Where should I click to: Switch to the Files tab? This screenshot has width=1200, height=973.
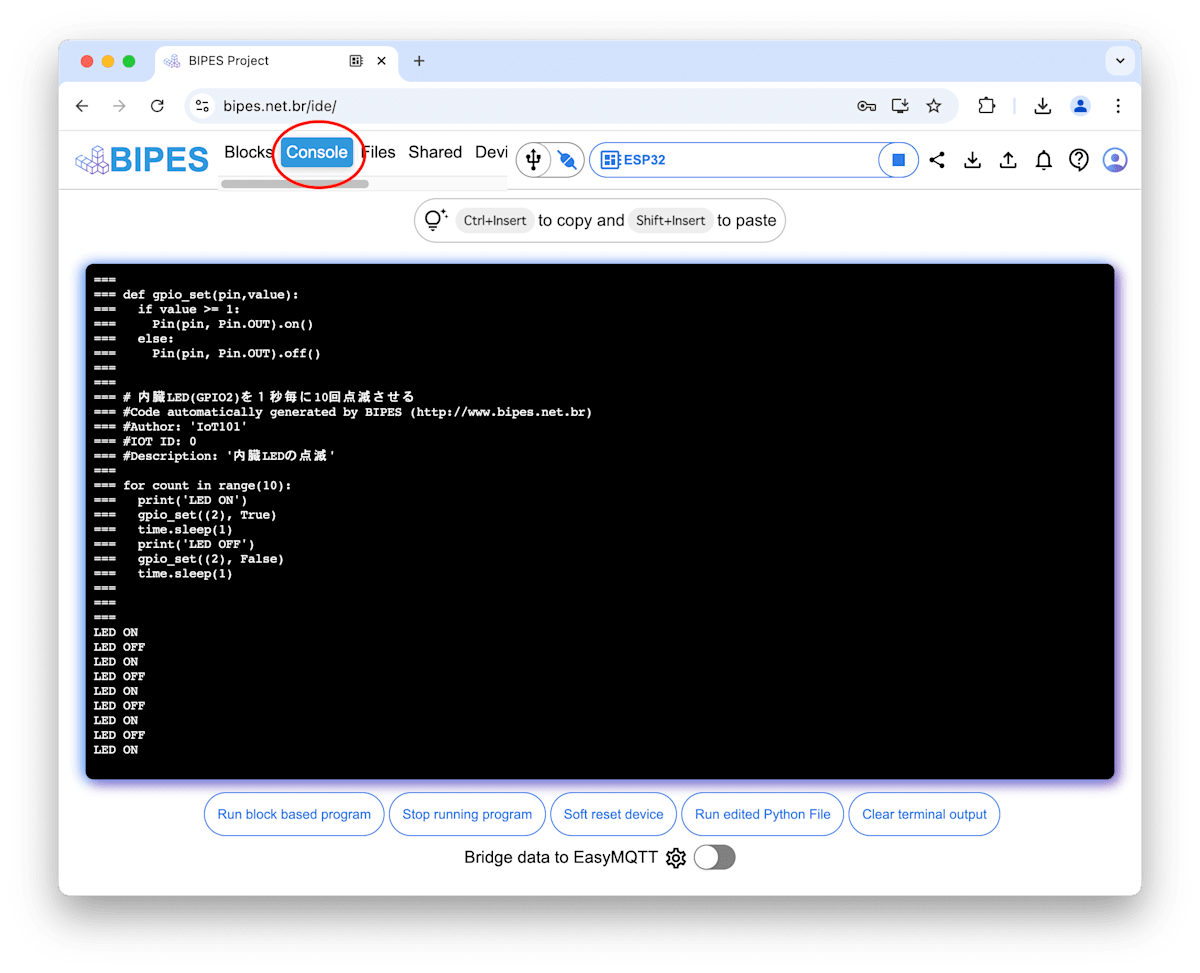(x=379, y=152)
